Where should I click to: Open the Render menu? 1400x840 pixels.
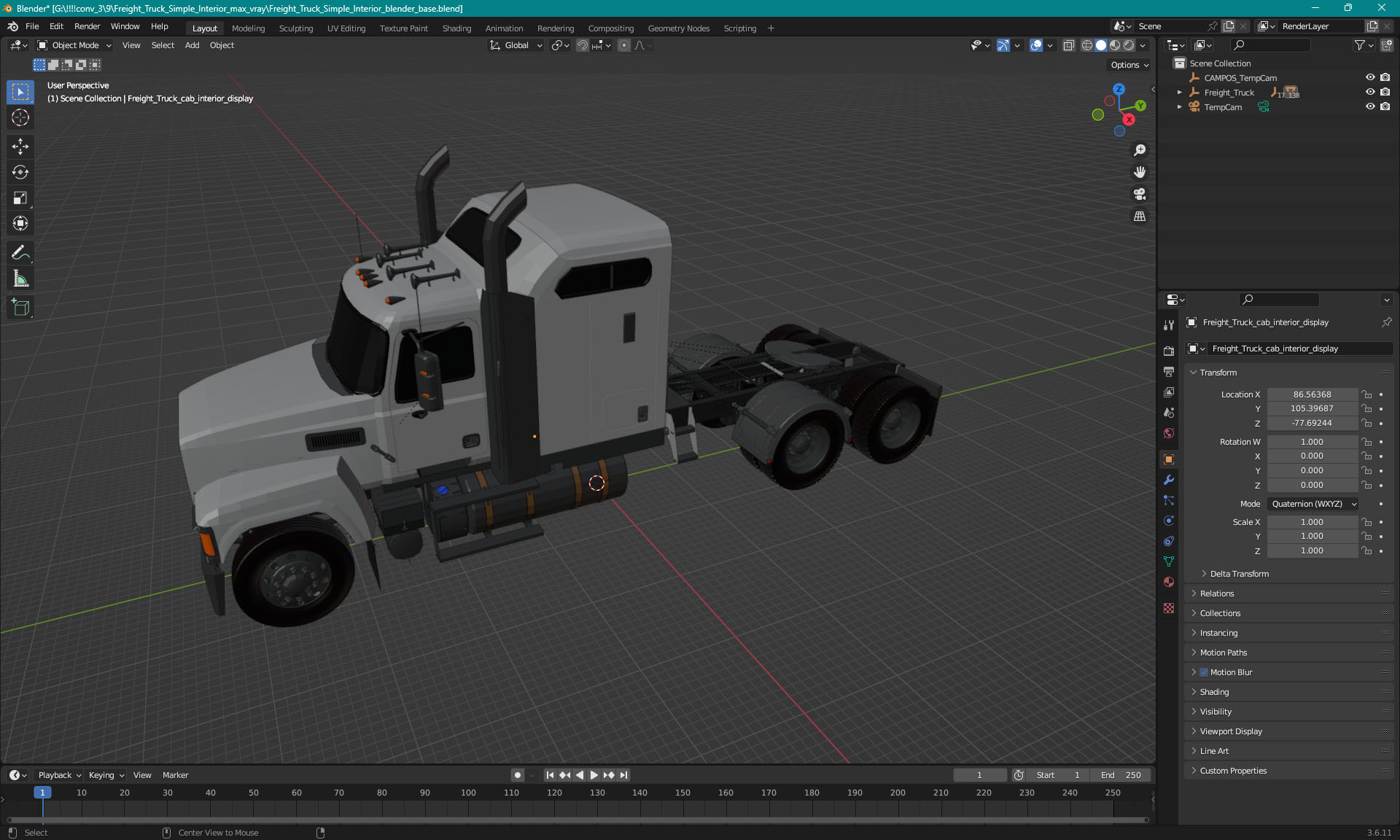coord(87,26)
